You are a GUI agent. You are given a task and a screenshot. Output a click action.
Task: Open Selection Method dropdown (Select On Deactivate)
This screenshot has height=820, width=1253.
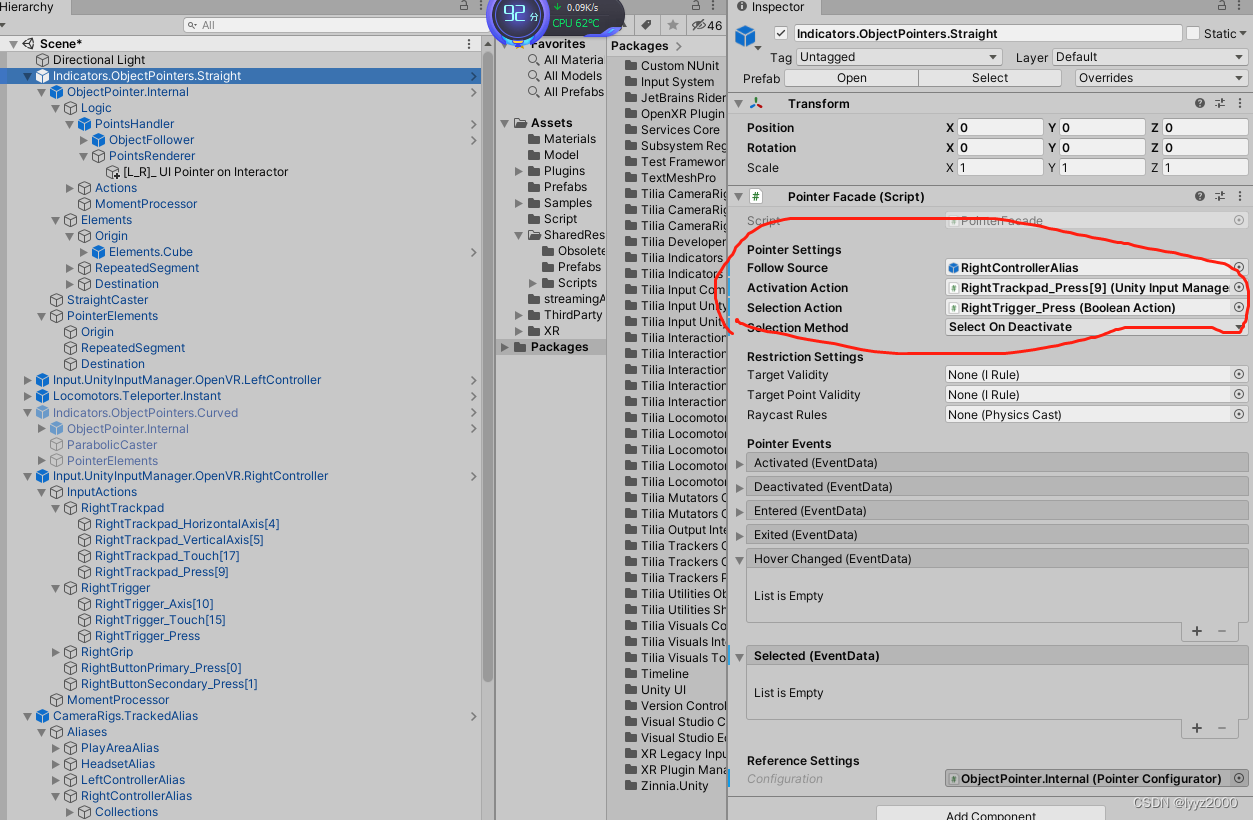click(1096, 327)
